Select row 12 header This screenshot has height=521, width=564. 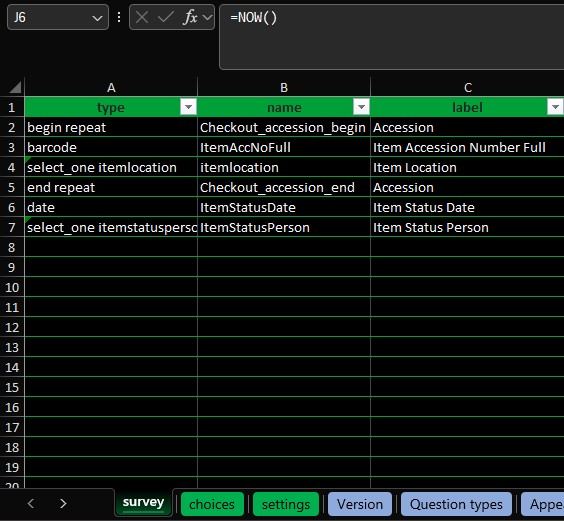pos(12,327)
